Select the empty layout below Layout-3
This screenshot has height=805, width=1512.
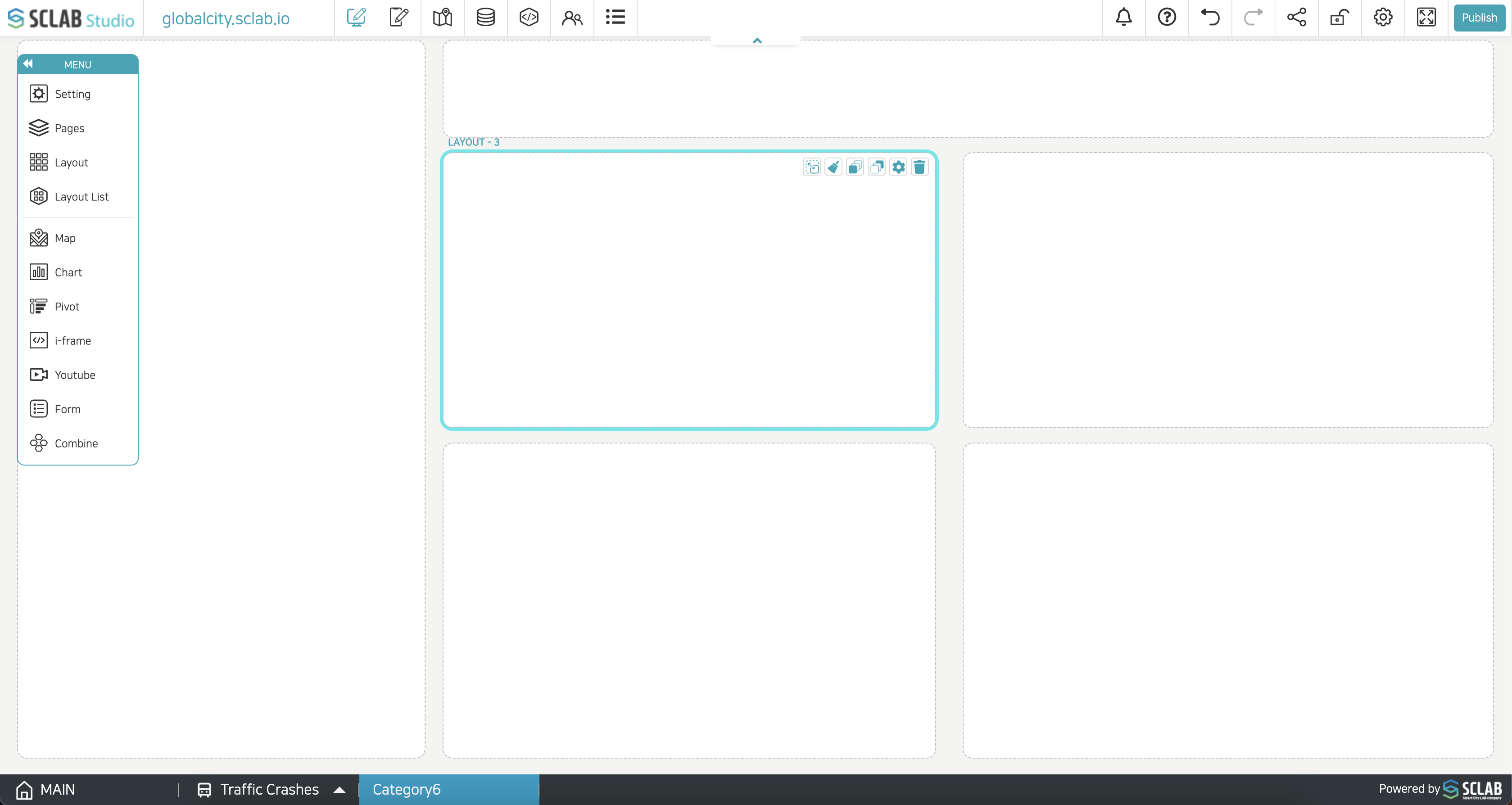pos(689,600)
